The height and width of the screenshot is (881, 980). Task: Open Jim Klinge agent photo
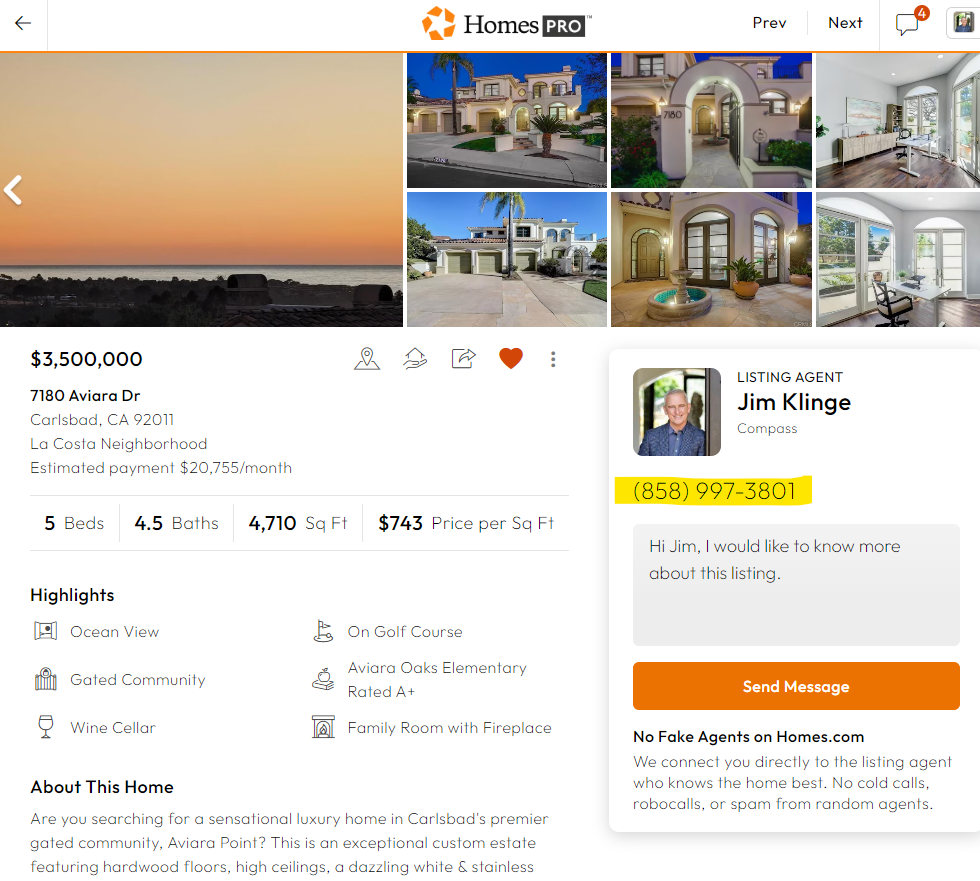(x=677, y=412)
